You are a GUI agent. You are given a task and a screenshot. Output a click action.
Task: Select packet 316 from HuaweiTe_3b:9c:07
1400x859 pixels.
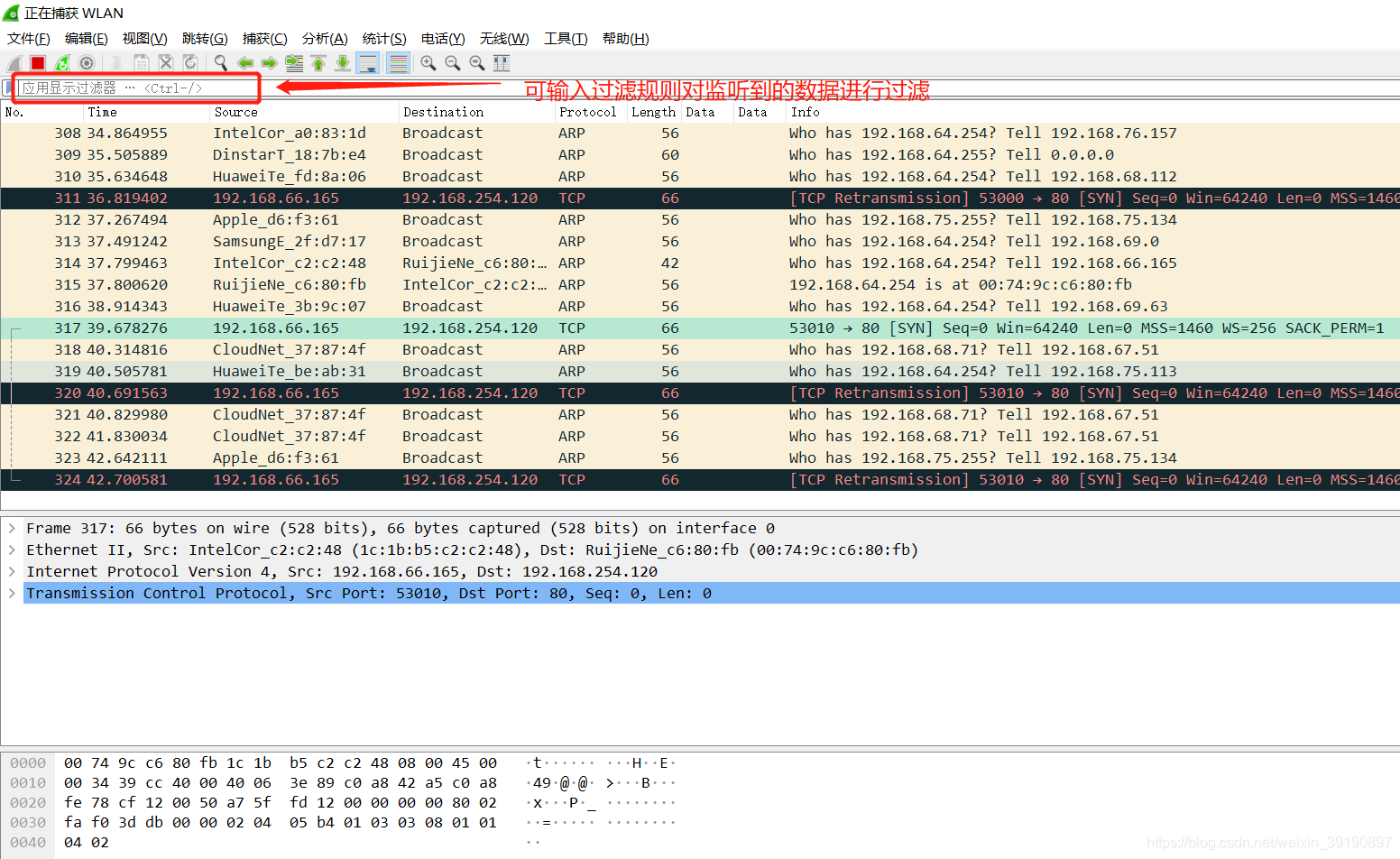pos(700,306)
